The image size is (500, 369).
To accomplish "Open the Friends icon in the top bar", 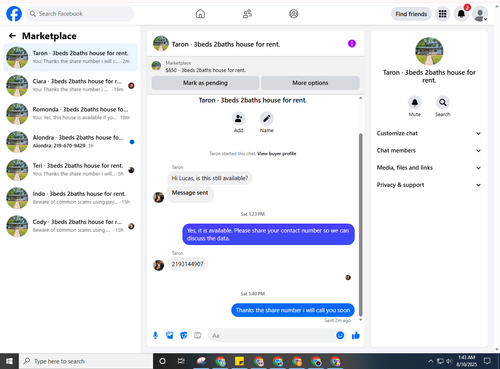I will click(x=247, y=14).
